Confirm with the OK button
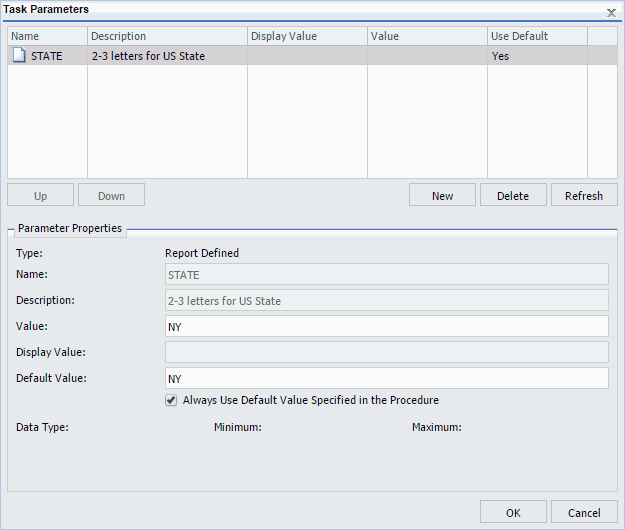This screenshot has height=530, width=625. tap(513, 512)
